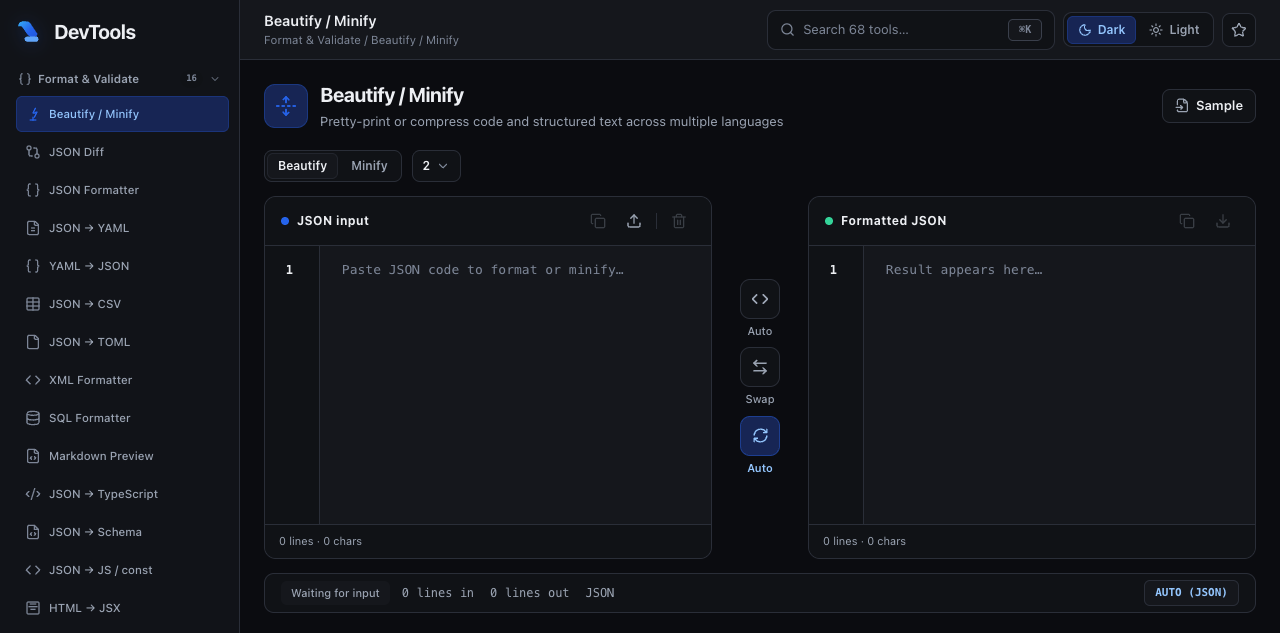Open the JSON → TypeScript label

(x=103, y=494)
